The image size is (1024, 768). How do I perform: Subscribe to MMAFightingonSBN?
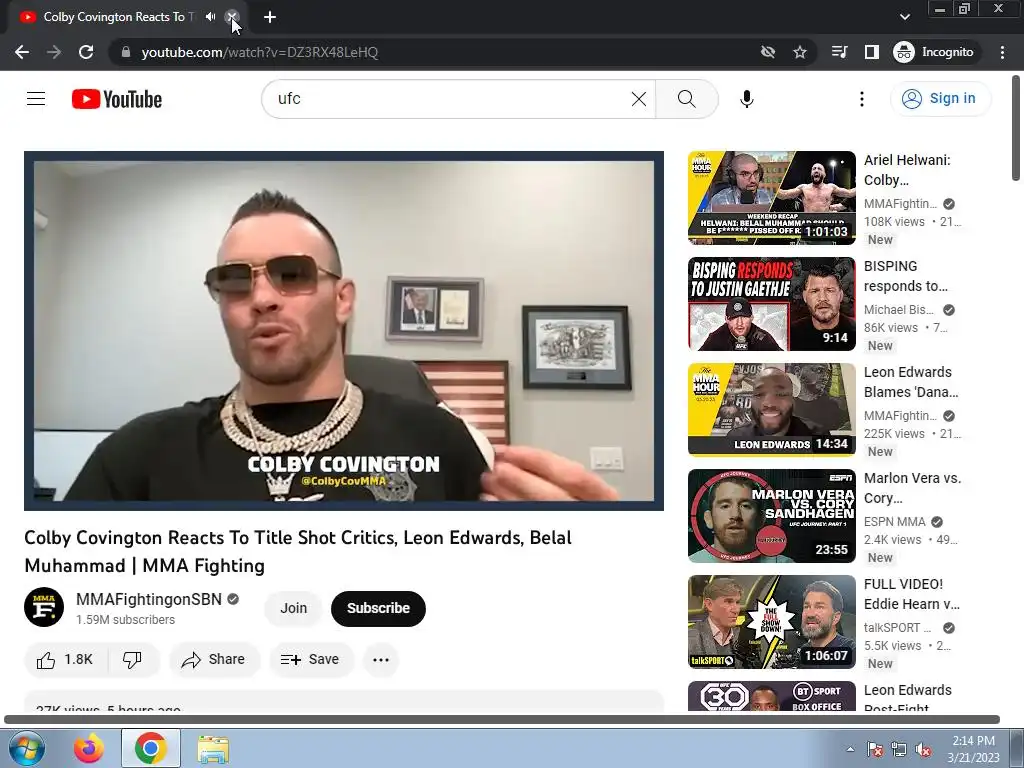(x=378, y=608)
